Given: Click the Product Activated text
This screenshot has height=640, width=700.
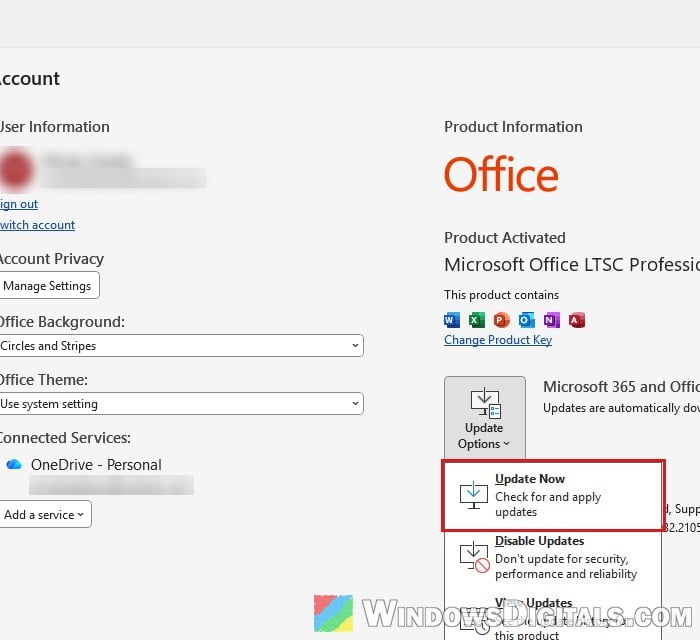Looking at the screenshot, I should click(x=505, y=238).
